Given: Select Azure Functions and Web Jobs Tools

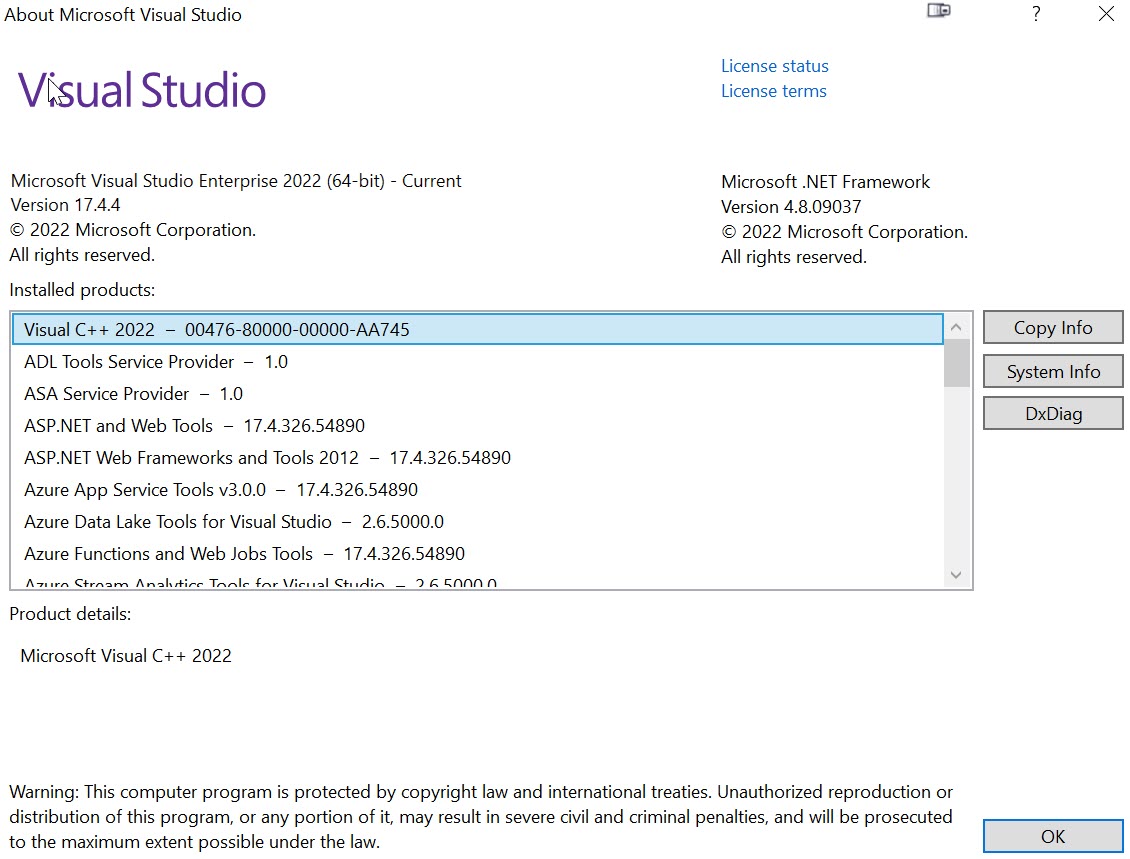Looking at the screenshot, I should [x=244, y=554].
